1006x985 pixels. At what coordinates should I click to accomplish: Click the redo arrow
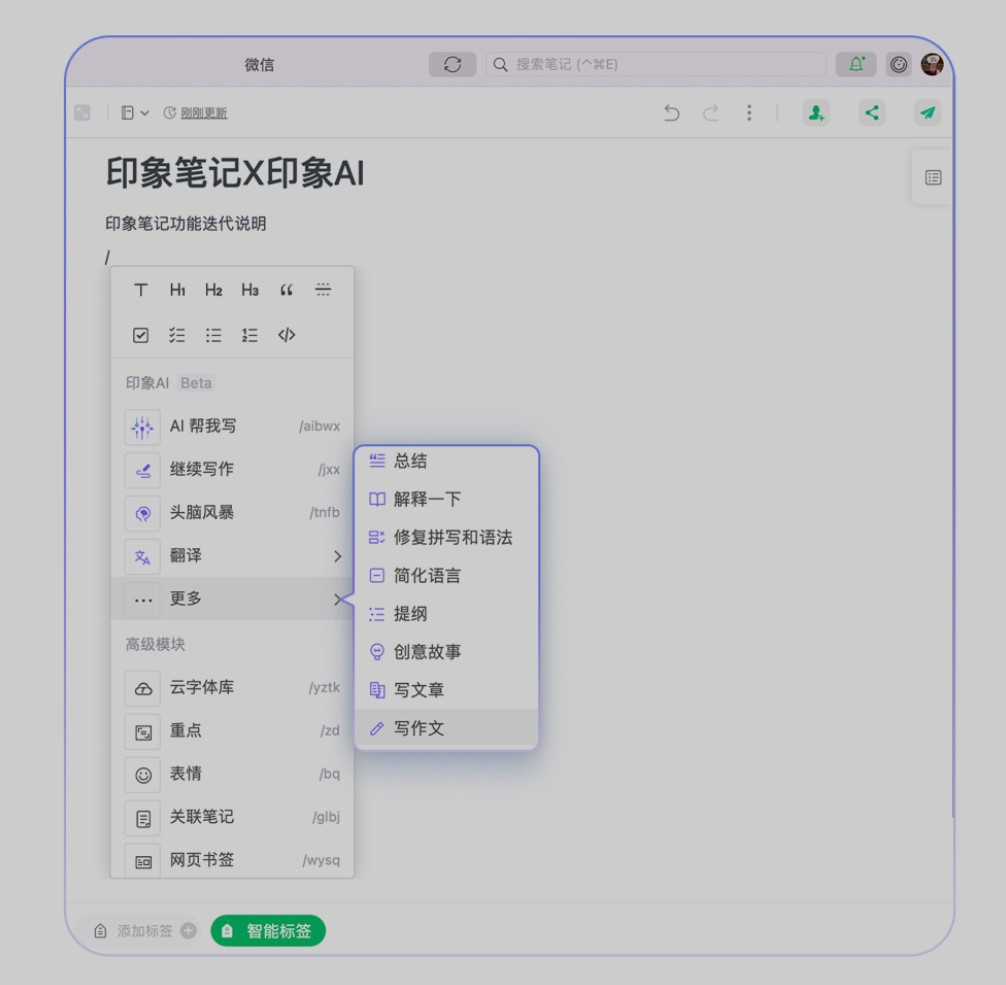(710, 113)
